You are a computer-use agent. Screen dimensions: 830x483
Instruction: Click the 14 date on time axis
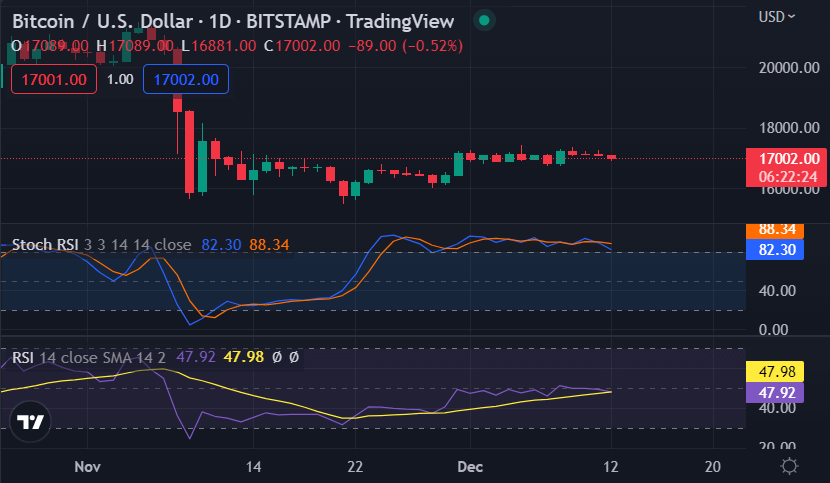click(254, 467)
